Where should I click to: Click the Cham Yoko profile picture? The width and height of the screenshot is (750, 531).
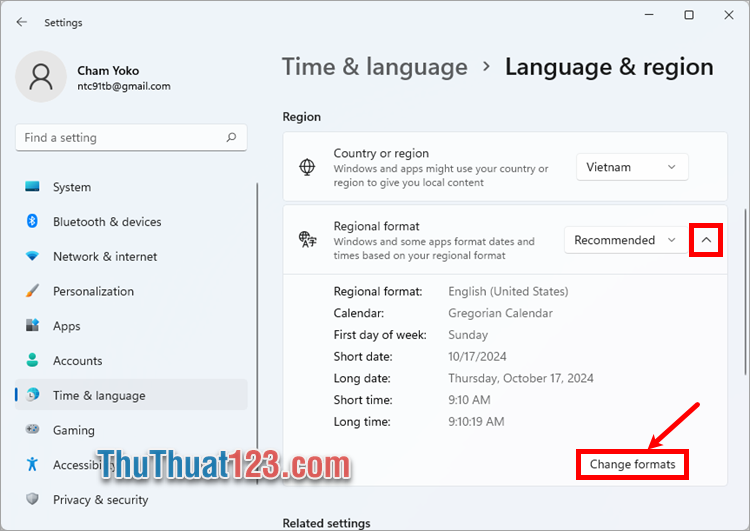coord(41,77)
